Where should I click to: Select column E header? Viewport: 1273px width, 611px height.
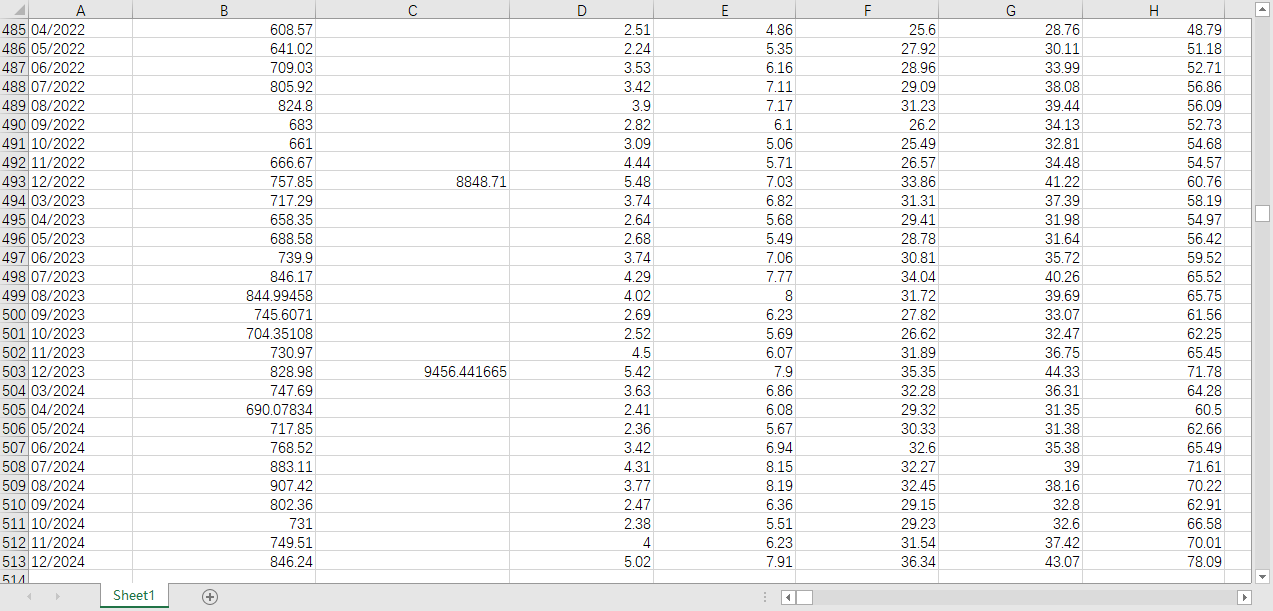(724, 10)
